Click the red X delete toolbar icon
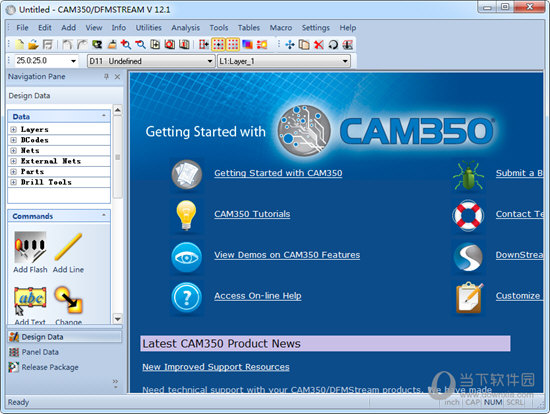The width and height of the screenshot is (550, 414). (318, 45)
